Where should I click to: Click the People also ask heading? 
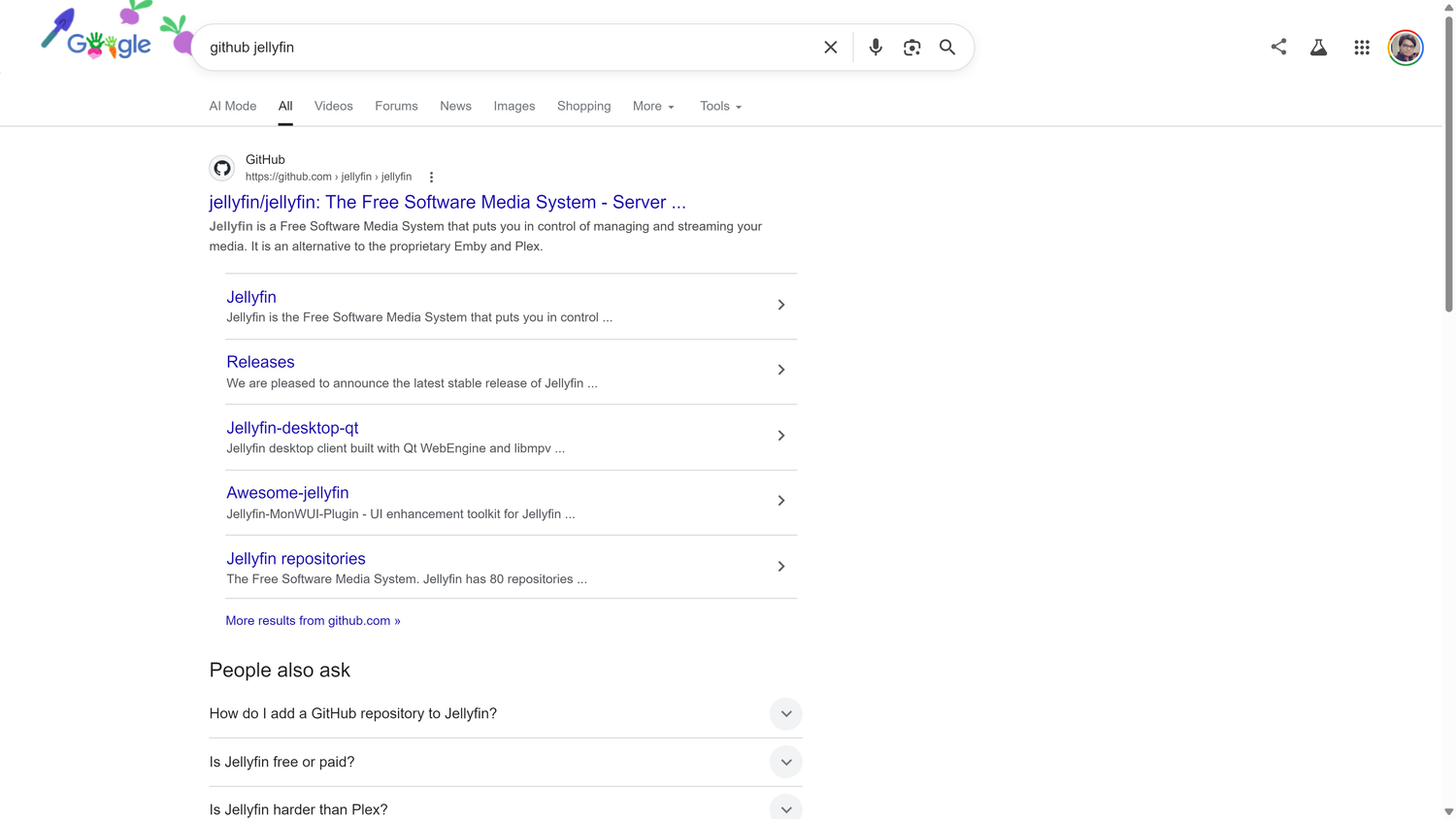pos(280,671)
